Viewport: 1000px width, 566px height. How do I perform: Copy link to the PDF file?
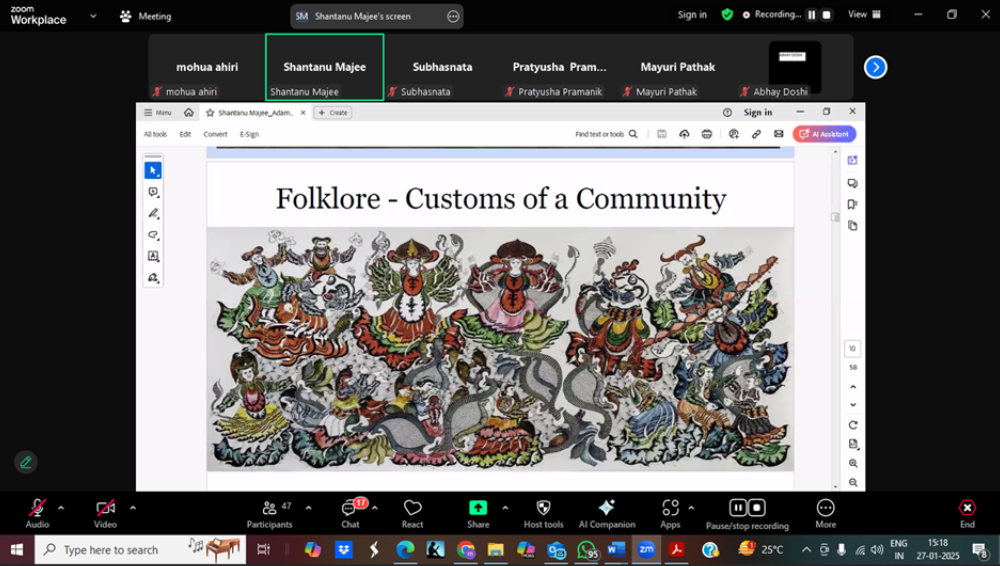click(756, 134)
